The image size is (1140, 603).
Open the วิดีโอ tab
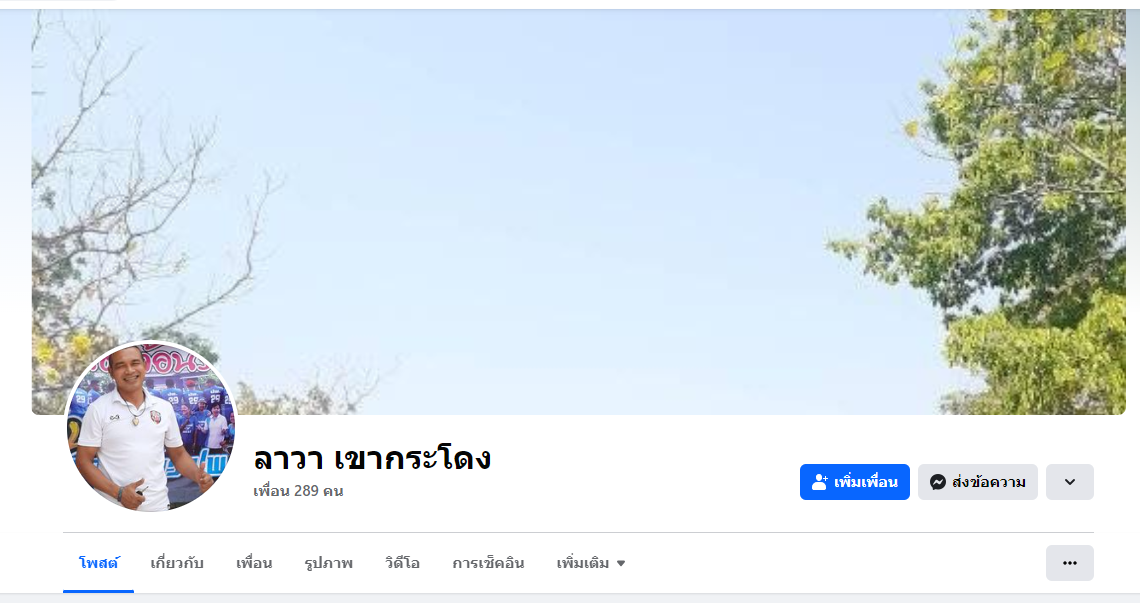pos(402,563)
